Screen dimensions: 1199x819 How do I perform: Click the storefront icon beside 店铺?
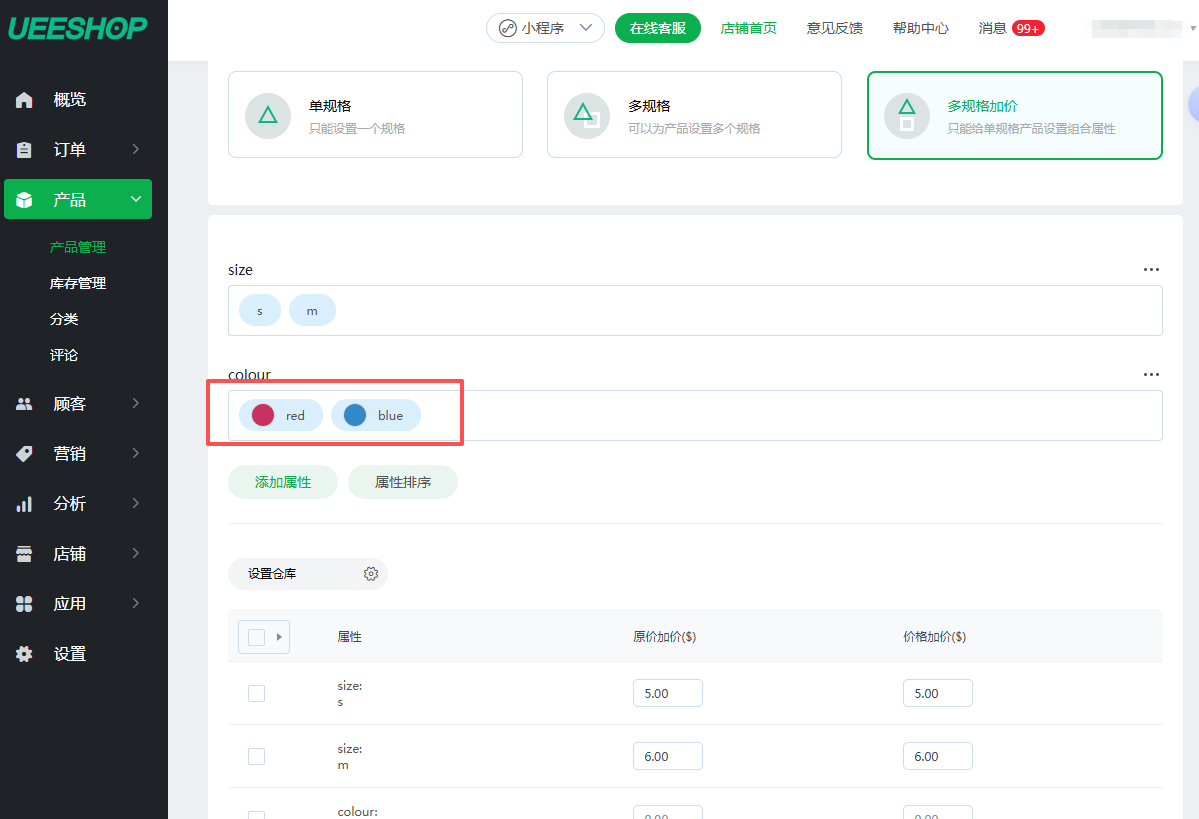coord(25,554)
